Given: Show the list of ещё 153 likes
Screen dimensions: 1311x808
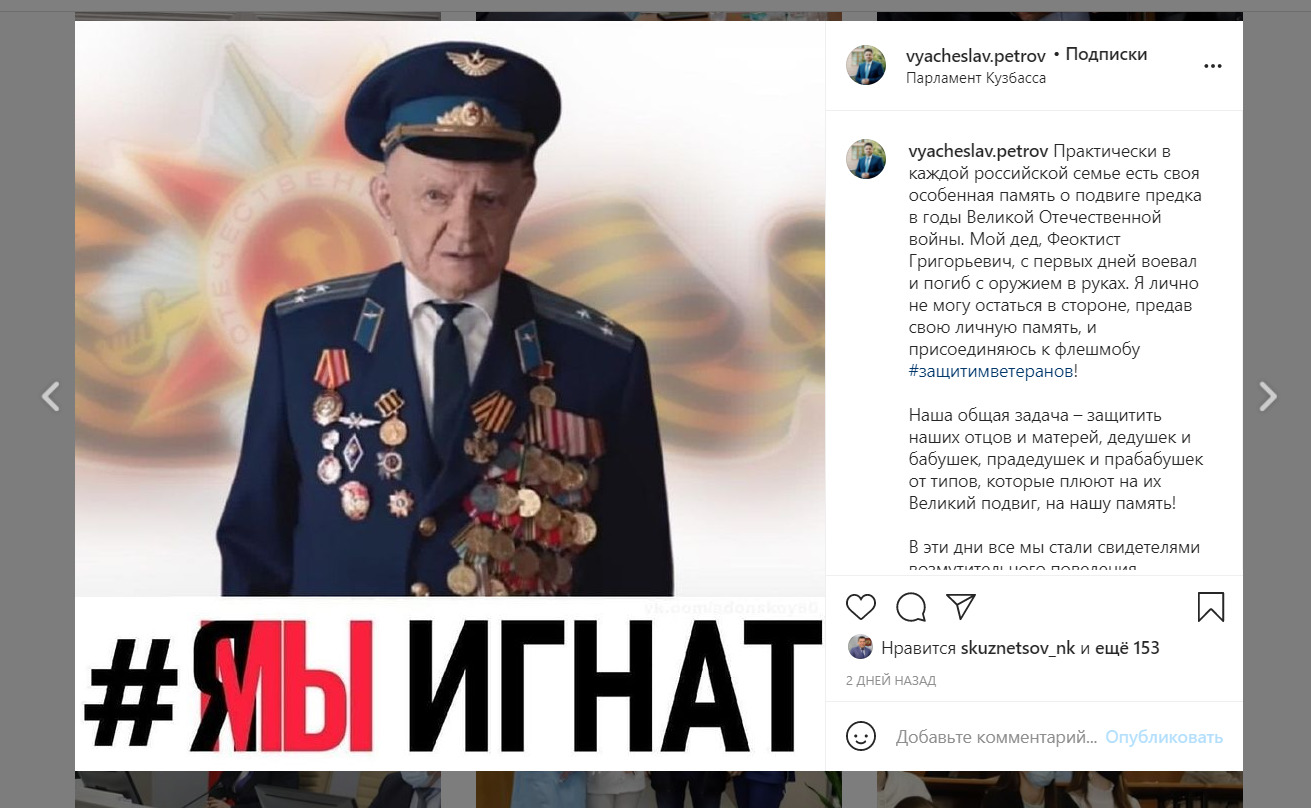Looking at the screenshot, I should pos(1127,648).
